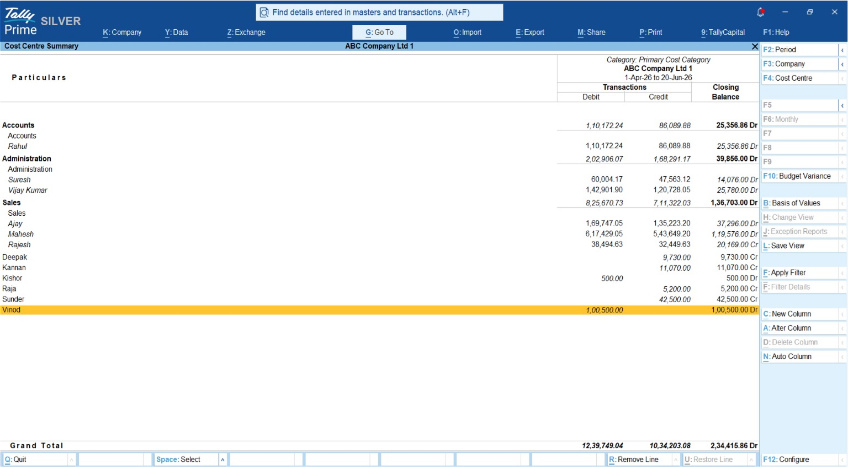Image resolution: width=848 pixels, height=467 pixels.
Task: Click Space: Select button
Action: pyautogui.click(x=186, y=459)
